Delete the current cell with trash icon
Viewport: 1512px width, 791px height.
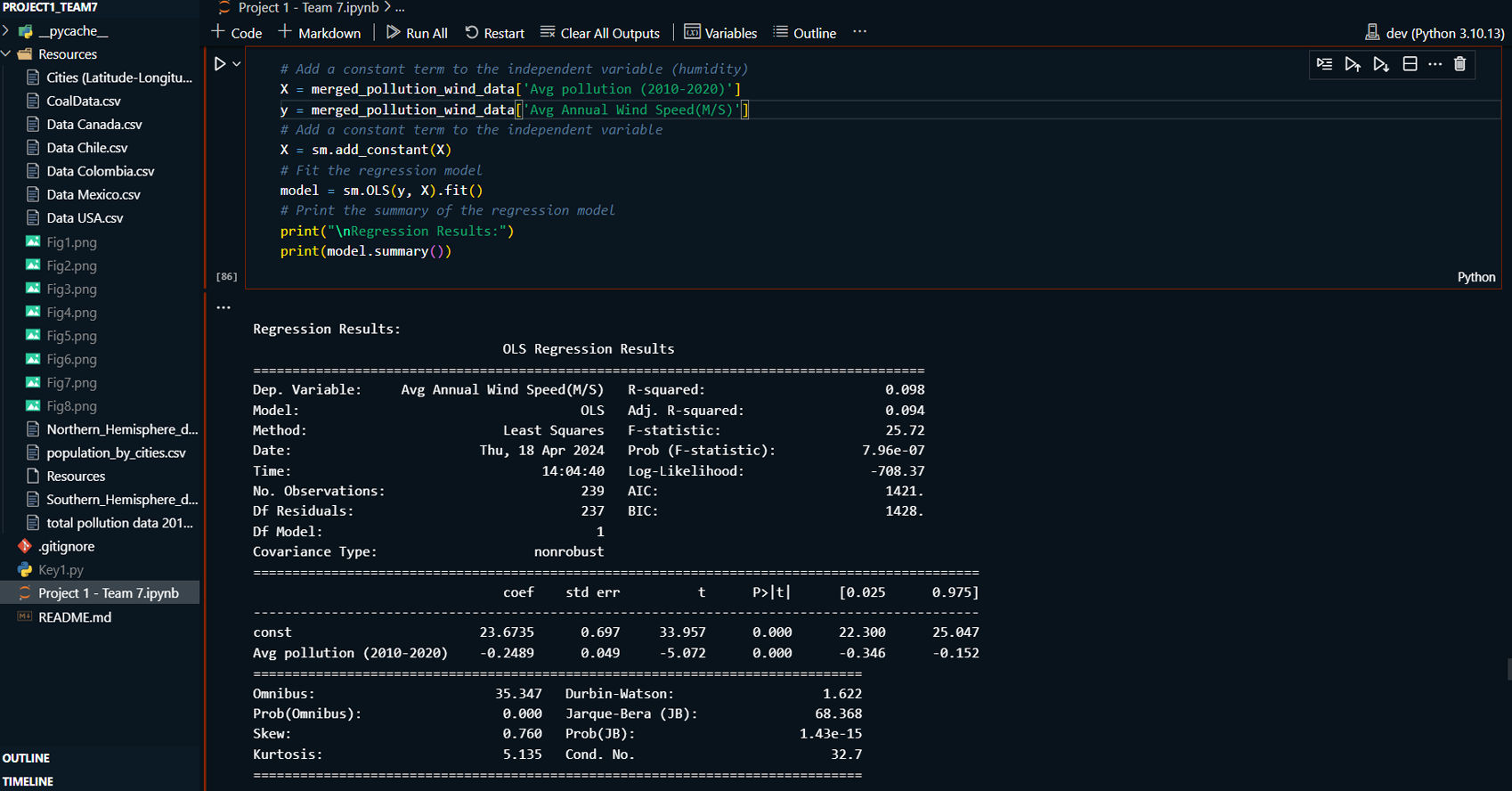pyautogui.click(x=1459, y=64)
